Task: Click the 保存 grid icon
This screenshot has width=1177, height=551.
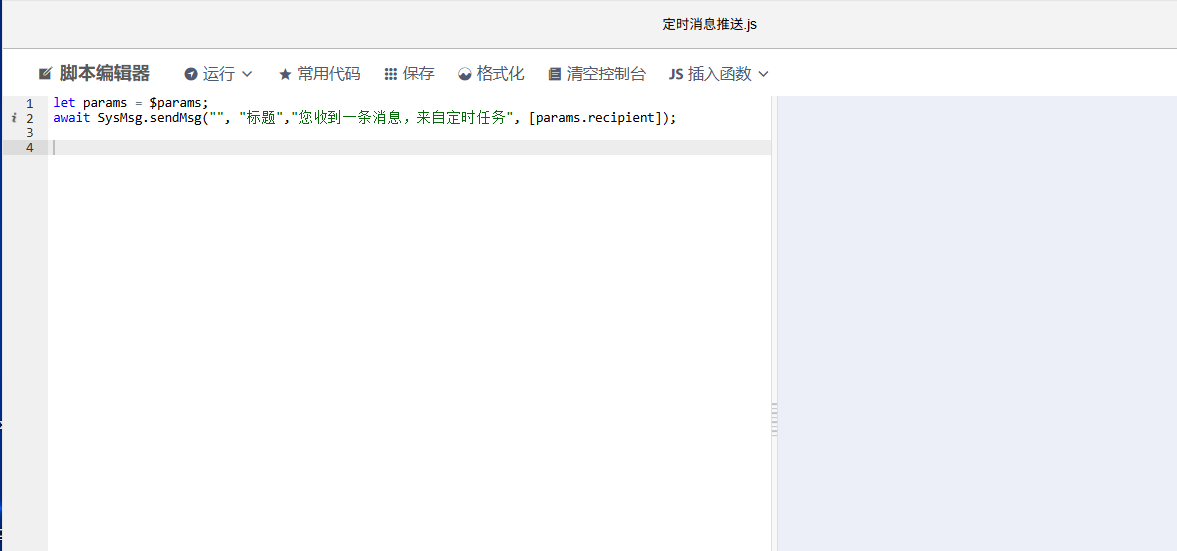Action: coord(390,74)
